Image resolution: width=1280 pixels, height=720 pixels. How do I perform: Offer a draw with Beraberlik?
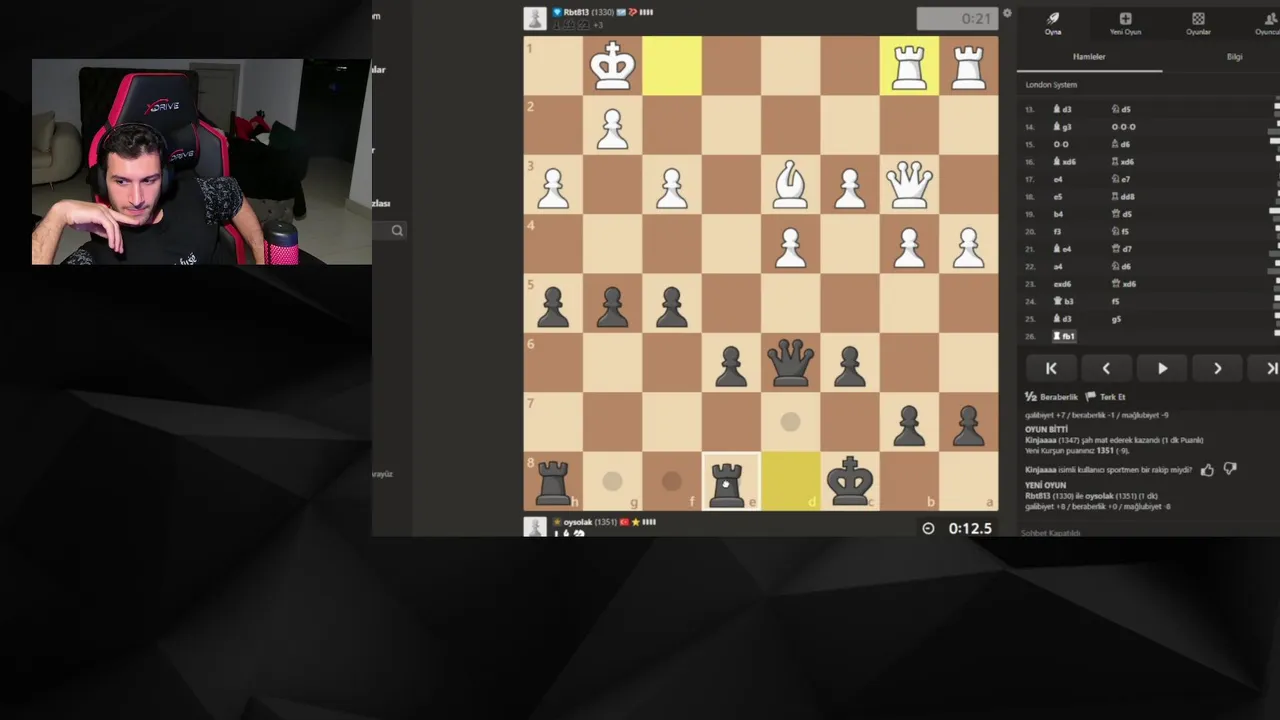pos(1052,397)
